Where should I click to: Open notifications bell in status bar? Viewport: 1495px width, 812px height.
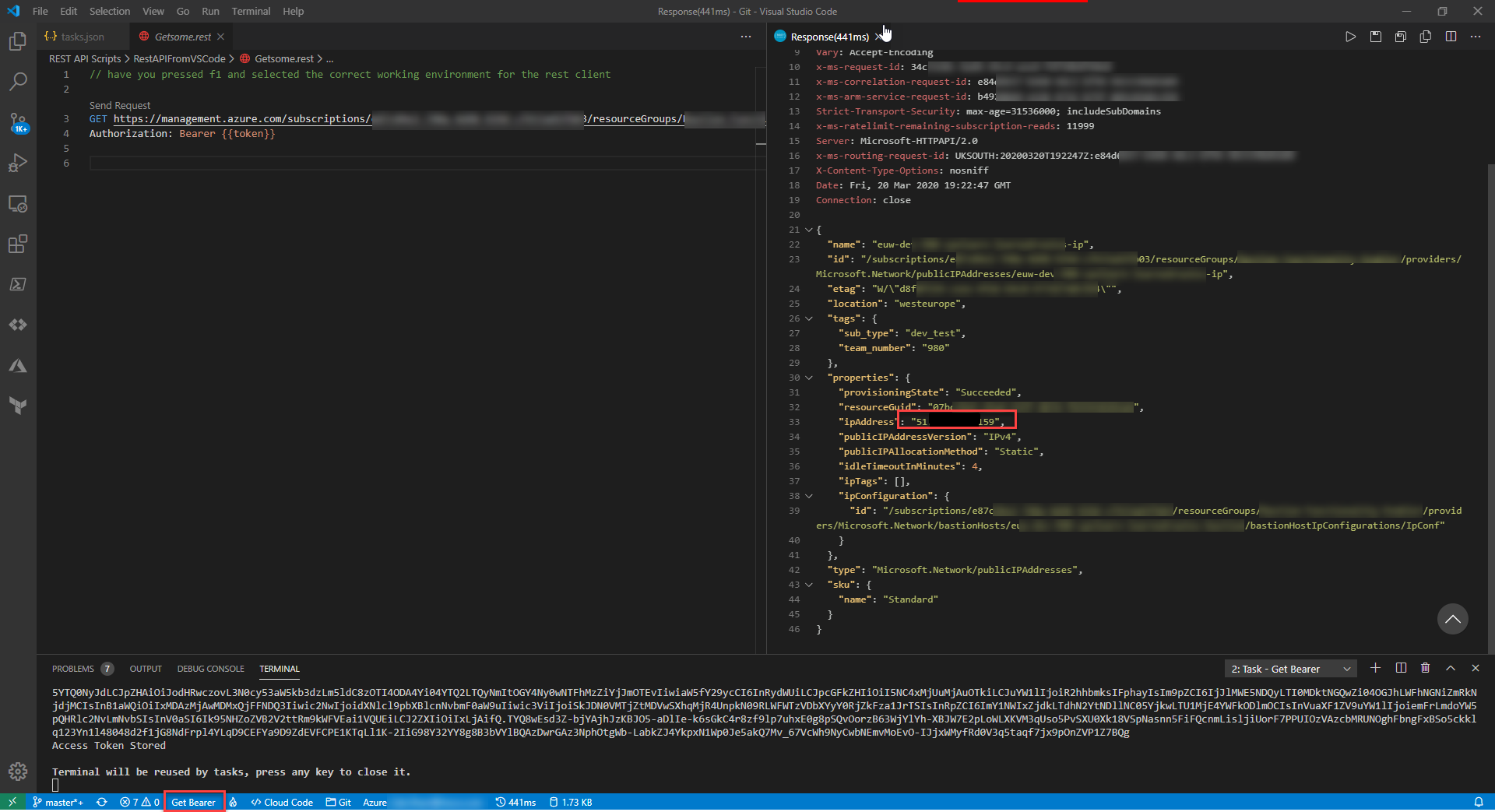(1479, 803)
